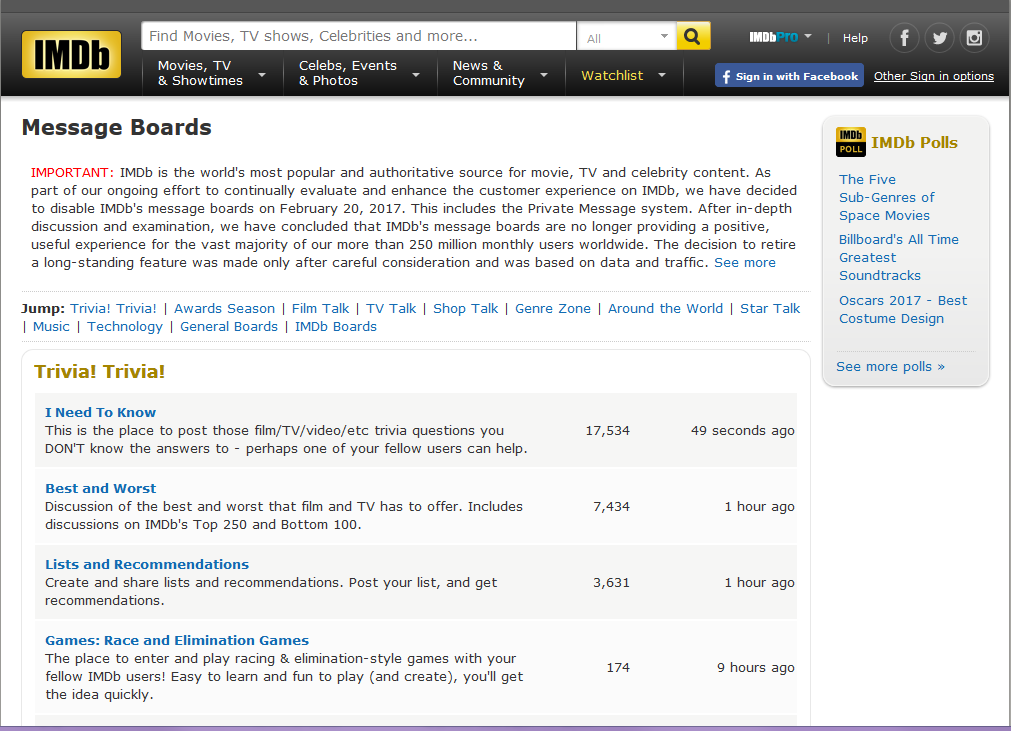Click the Message Boards page heading
Screen dimensions: 1011x731
(x=117, y=127)
